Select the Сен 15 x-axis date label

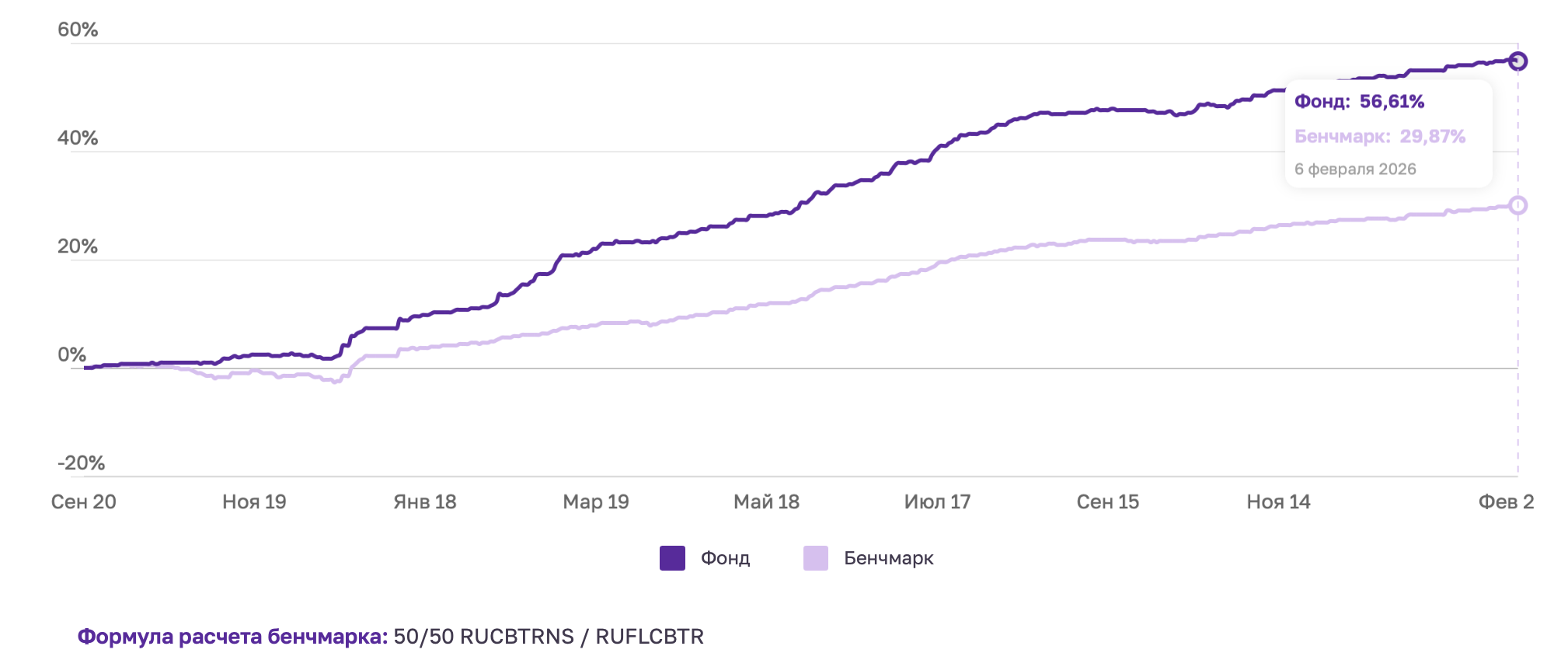[1107, 502]
